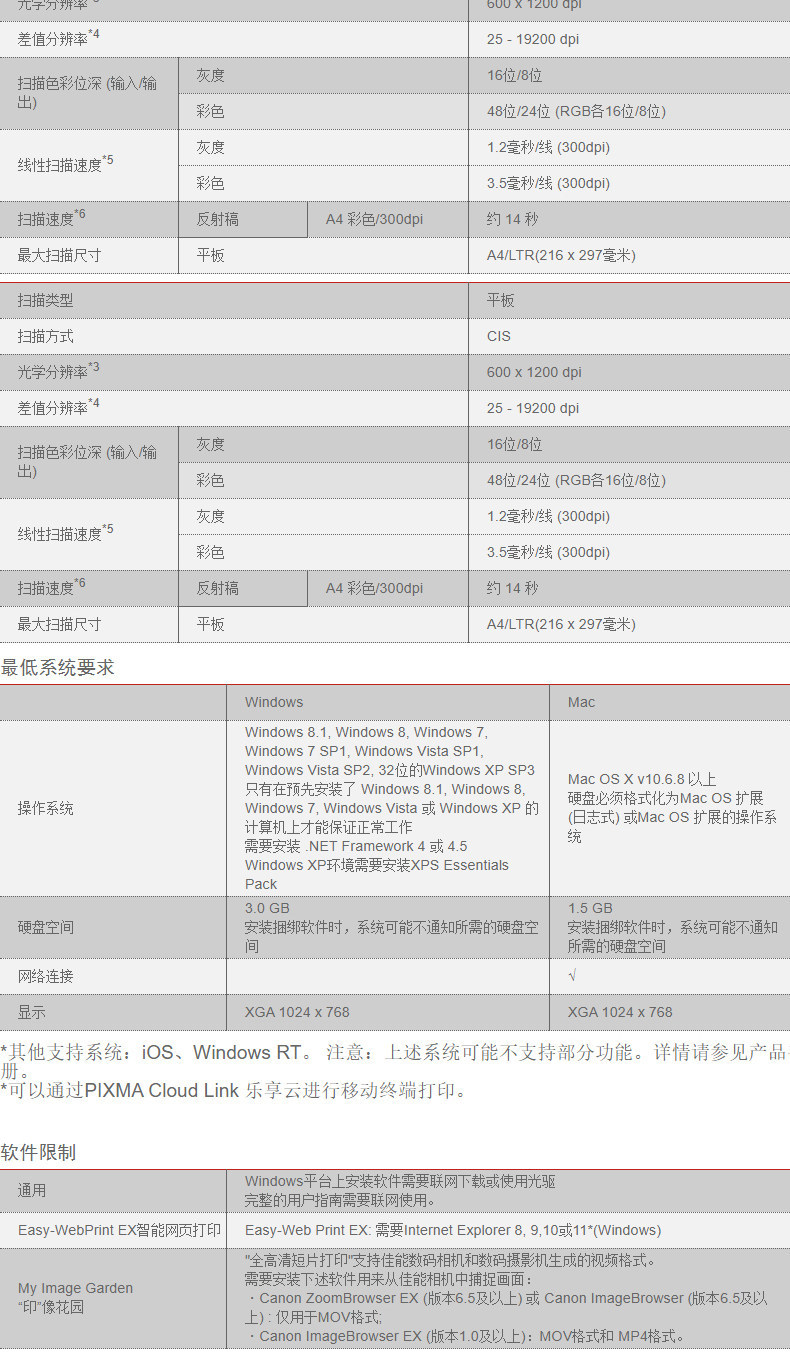This screenshot has width=790, height=1363.
Task: Click the 其他支持系统 iOS Windows RT footnote
Action: pyautogui.click(x=395, y=1060)
